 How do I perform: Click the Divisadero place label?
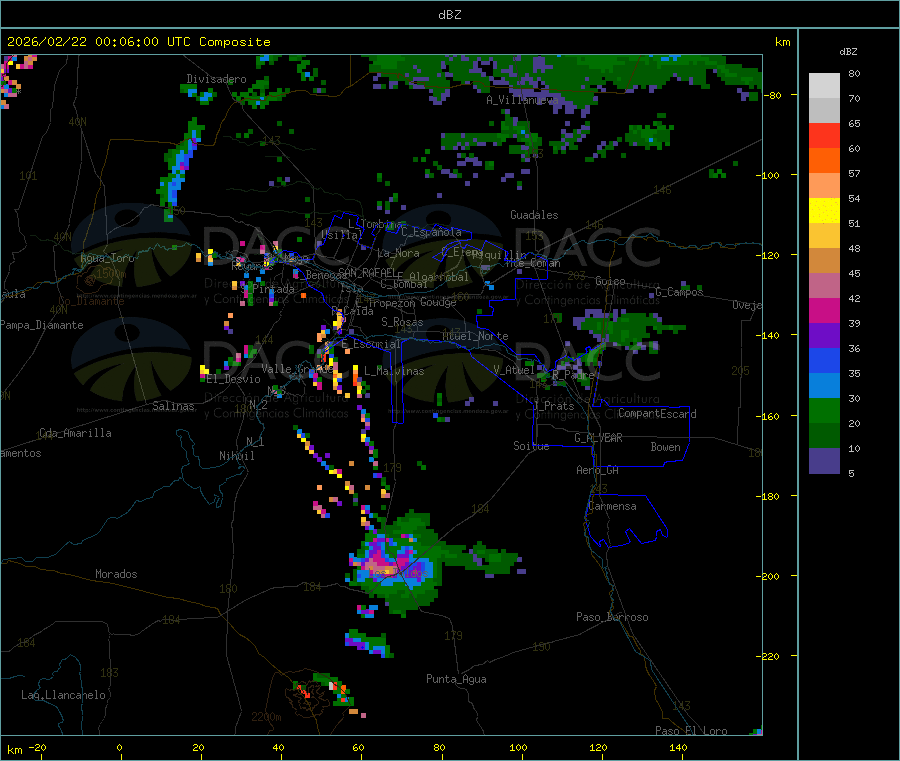tap(216, 79)
